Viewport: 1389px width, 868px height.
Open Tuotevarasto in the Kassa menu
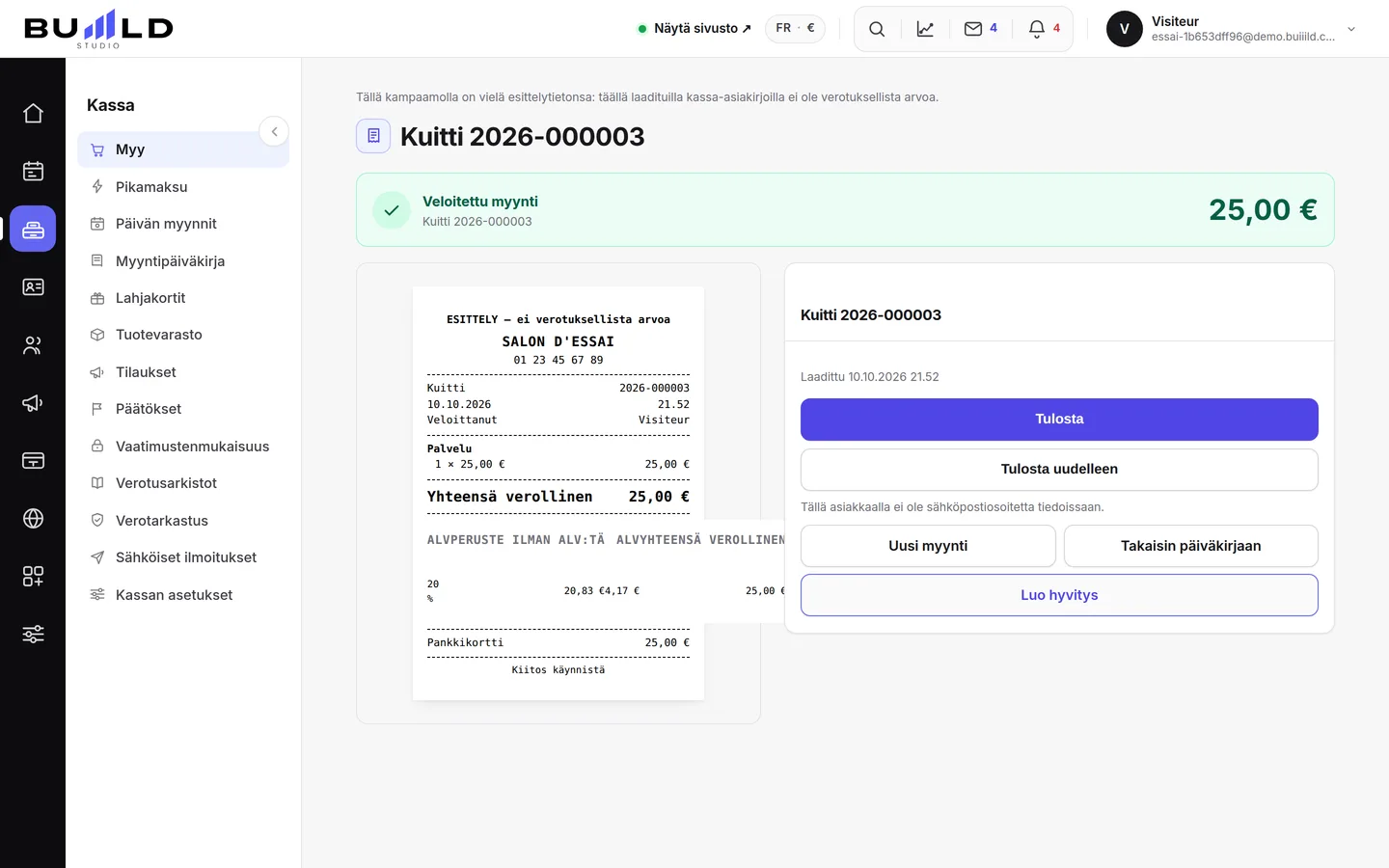(x=183, y=335)
